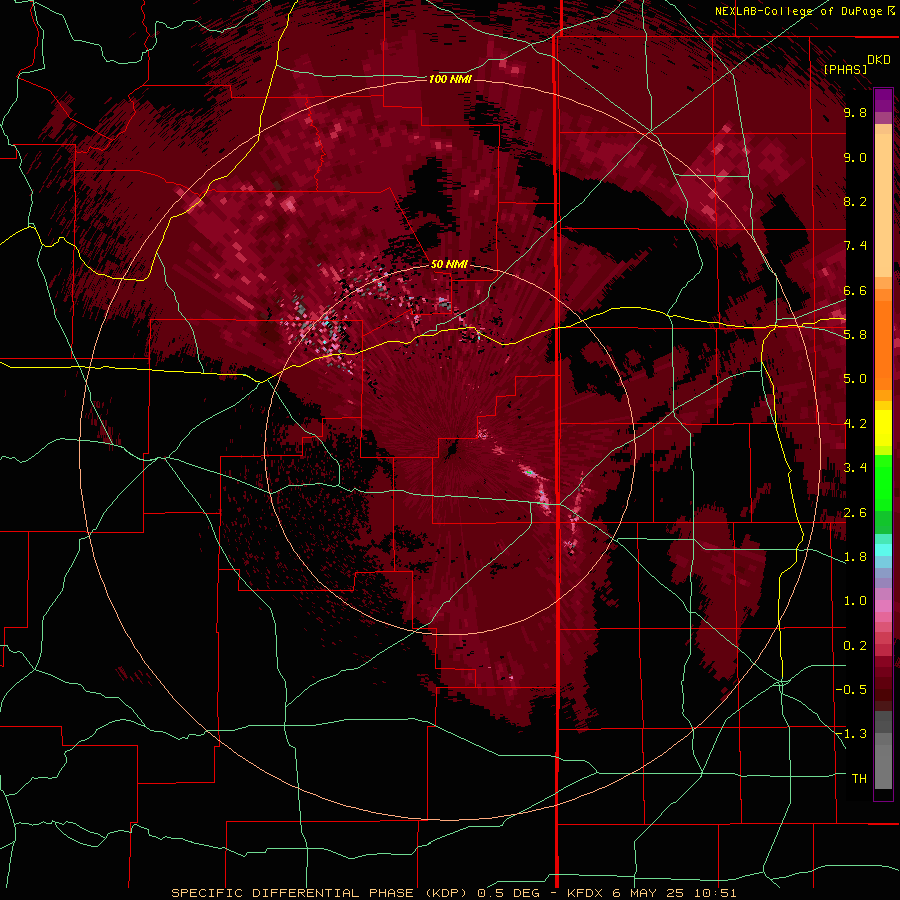This screenshot has height=900, width=900.
Task: Select the 0.2 value on color scale
Action: coord(855,646)
